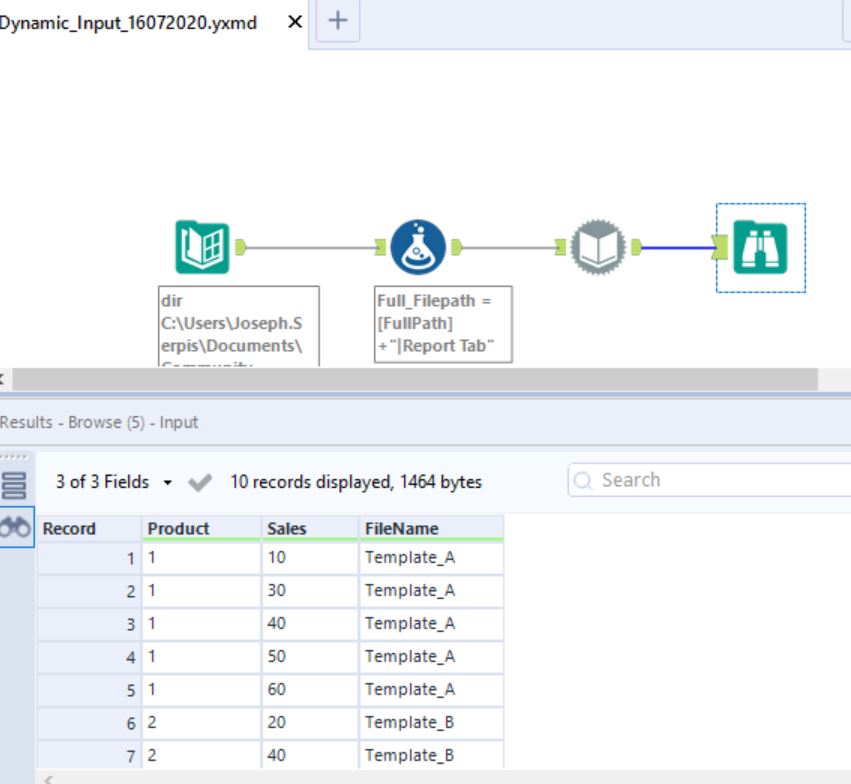Switch to data view via small binoculars icon
The width and height of the screenshot is (851, 784).
point(15,527)
